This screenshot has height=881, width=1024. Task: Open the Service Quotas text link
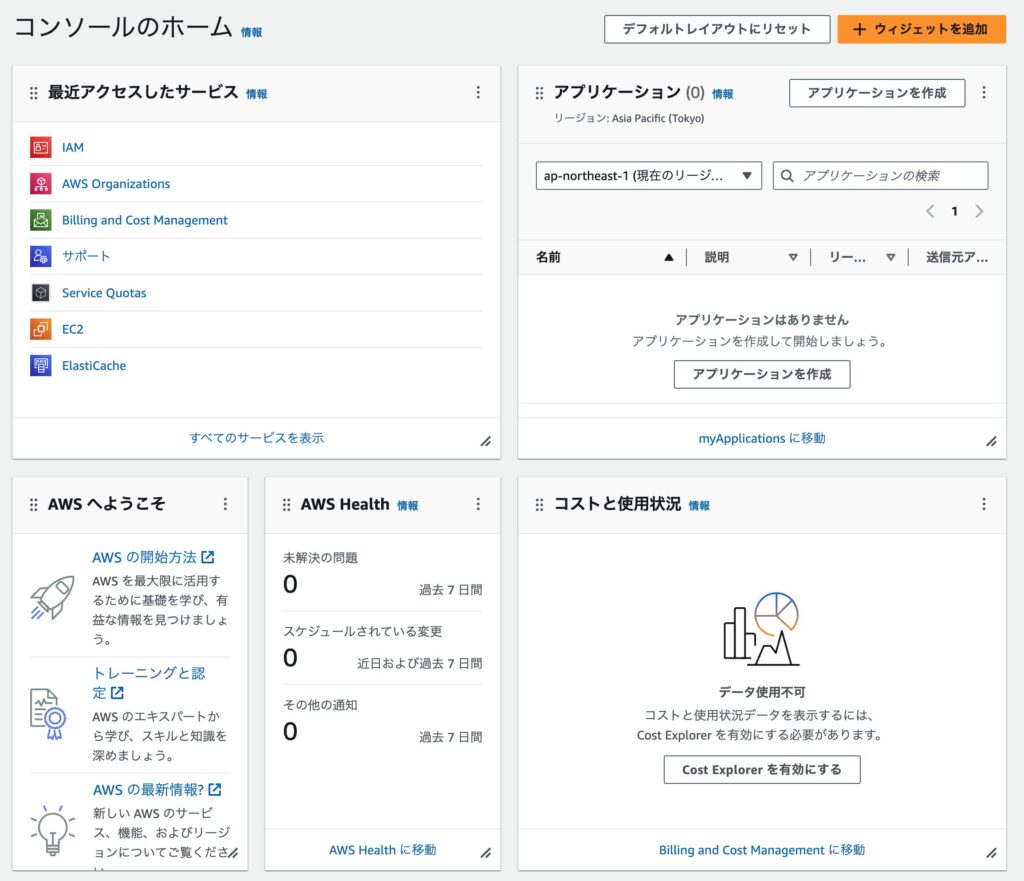point(104,293)
